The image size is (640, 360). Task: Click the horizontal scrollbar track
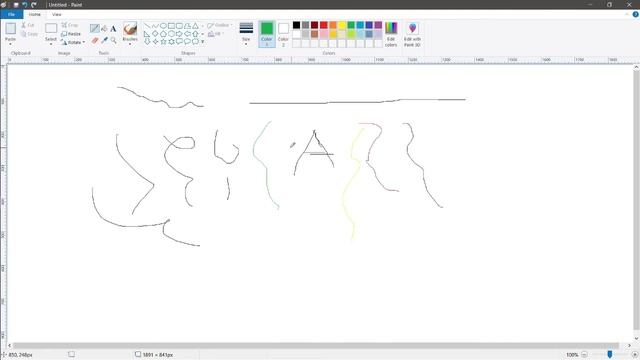click(316, 345)
